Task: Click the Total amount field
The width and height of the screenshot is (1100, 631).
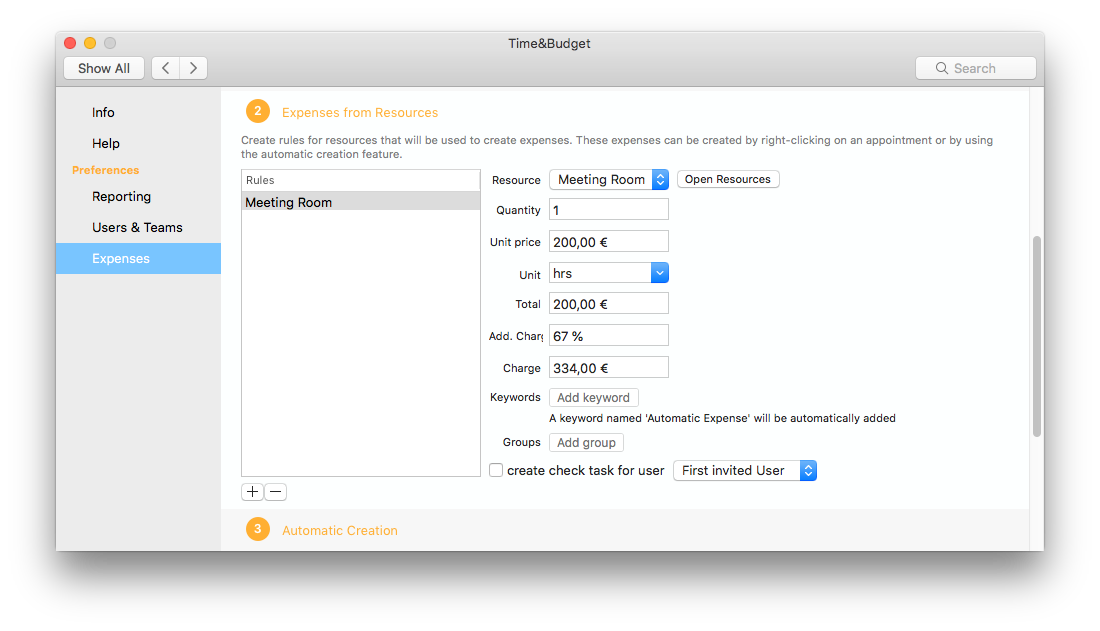Action: click(x=609, y=304)
